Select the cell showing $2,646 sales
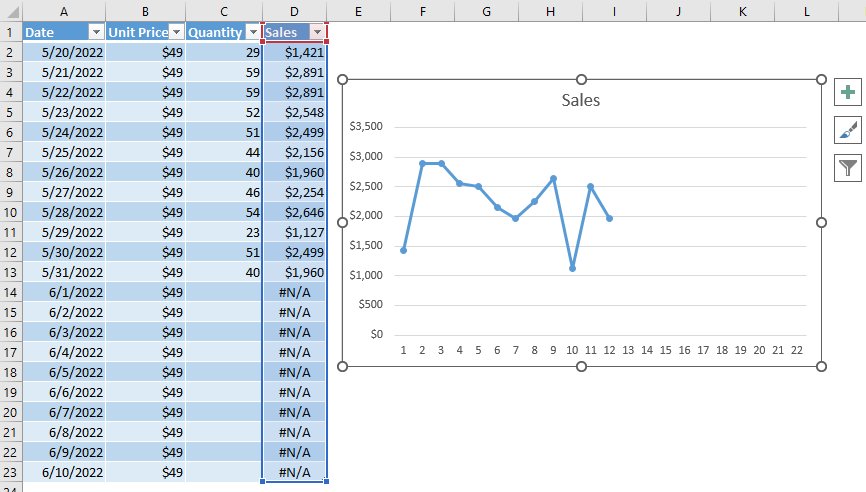The height and width of the screenshot is (492, 866). tap(294, 212)
